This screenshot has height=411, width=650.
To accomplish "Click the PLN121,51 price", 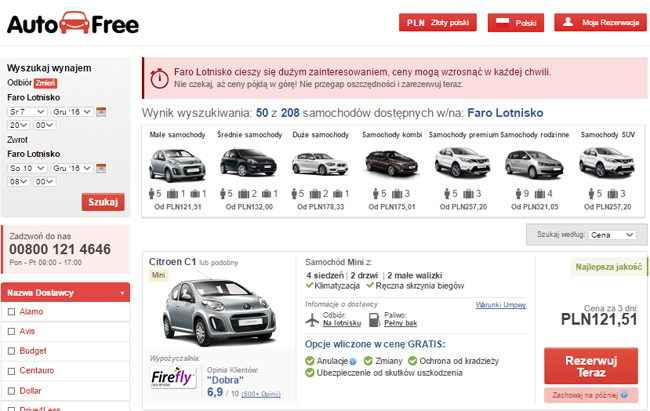I will click(x=599, y=319).
